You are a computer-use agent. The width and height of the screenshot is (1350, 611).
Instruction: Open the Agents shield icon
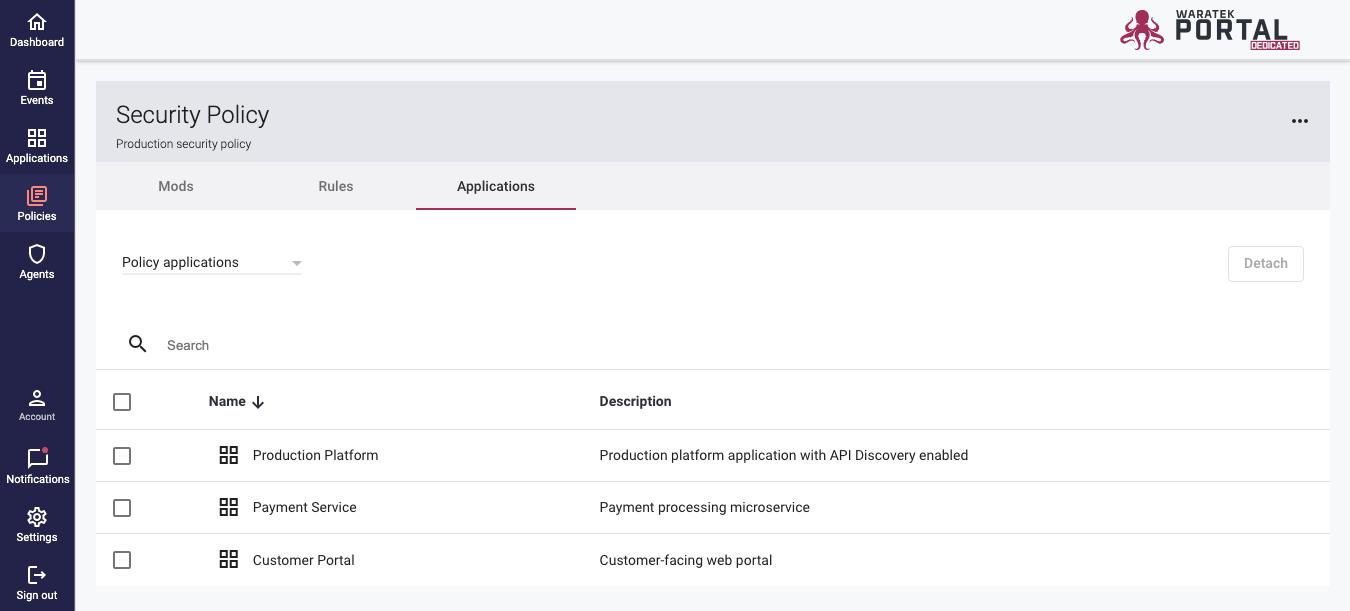coord(37,254)
